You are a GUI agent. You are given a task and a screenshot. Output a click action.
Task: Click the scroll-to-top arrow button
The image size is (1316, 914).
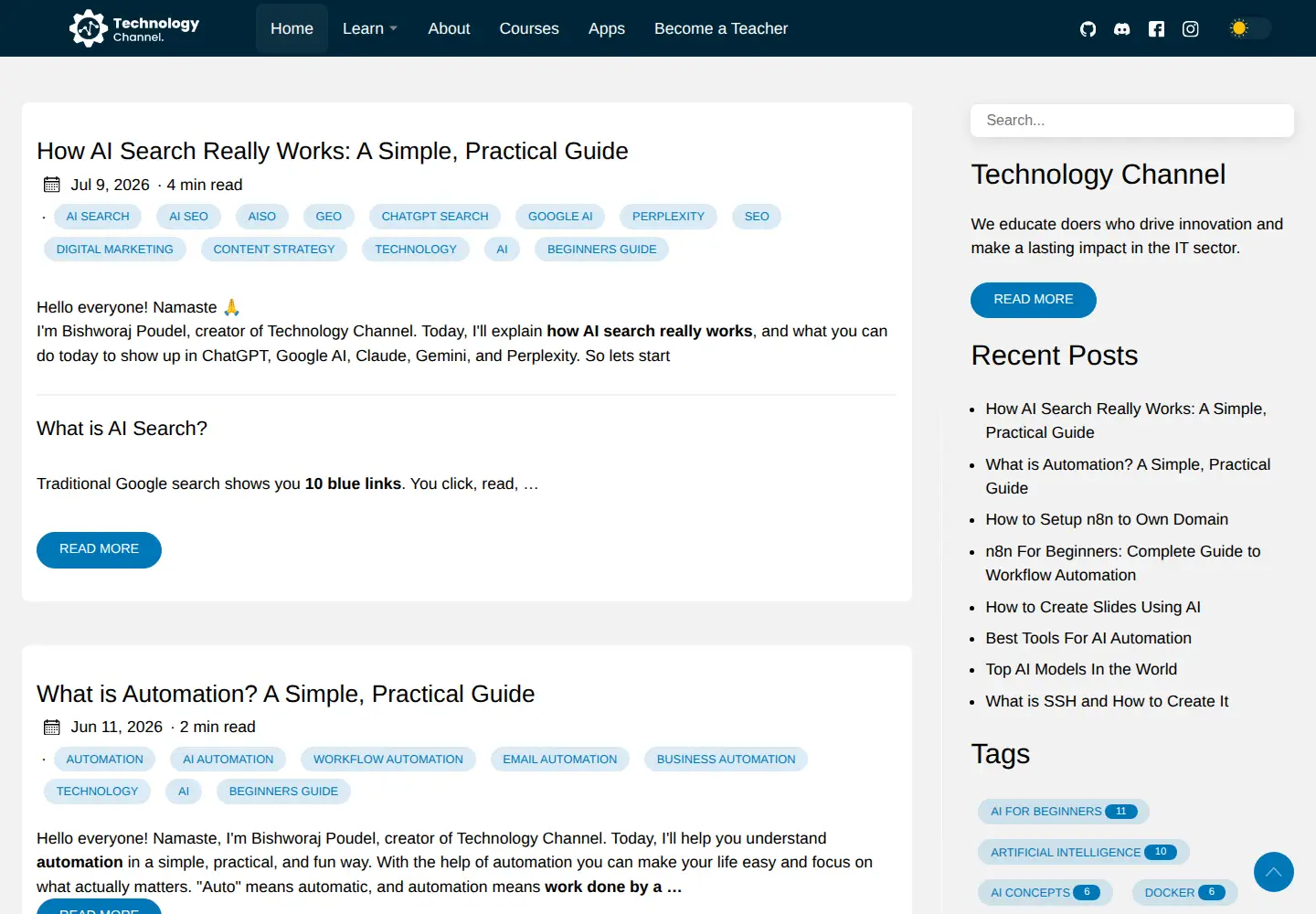(x=1274, y=872)
